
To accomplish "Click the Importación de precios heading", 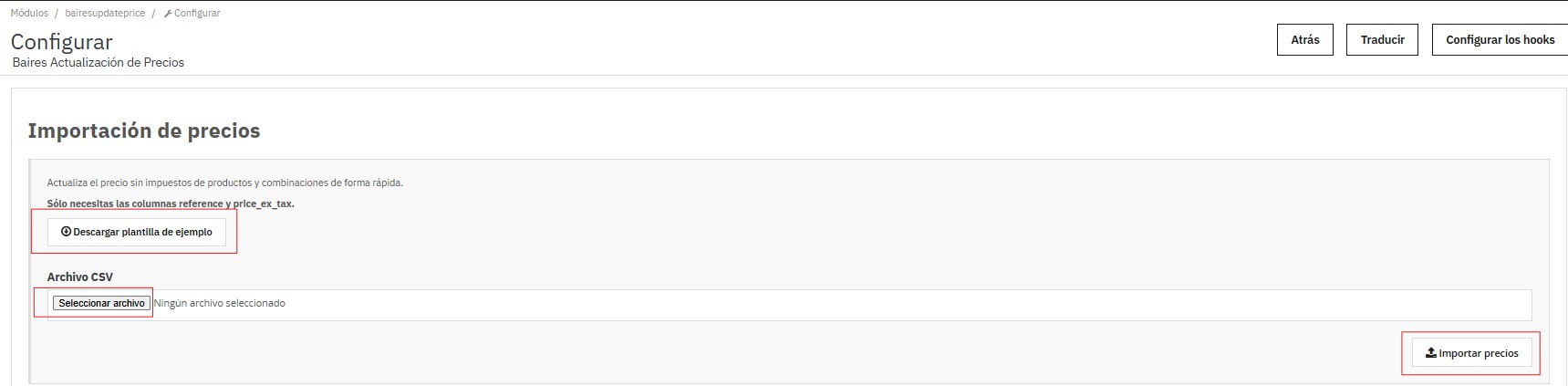I will point(144,131).
